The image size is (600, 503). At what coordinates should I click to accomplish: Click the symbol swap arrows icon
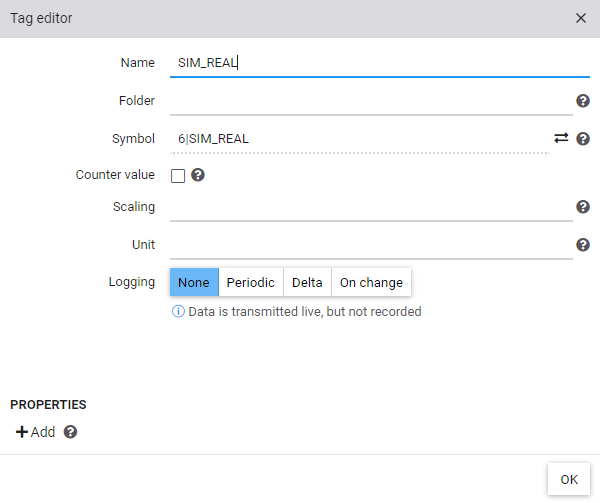(x=561, y=138)
